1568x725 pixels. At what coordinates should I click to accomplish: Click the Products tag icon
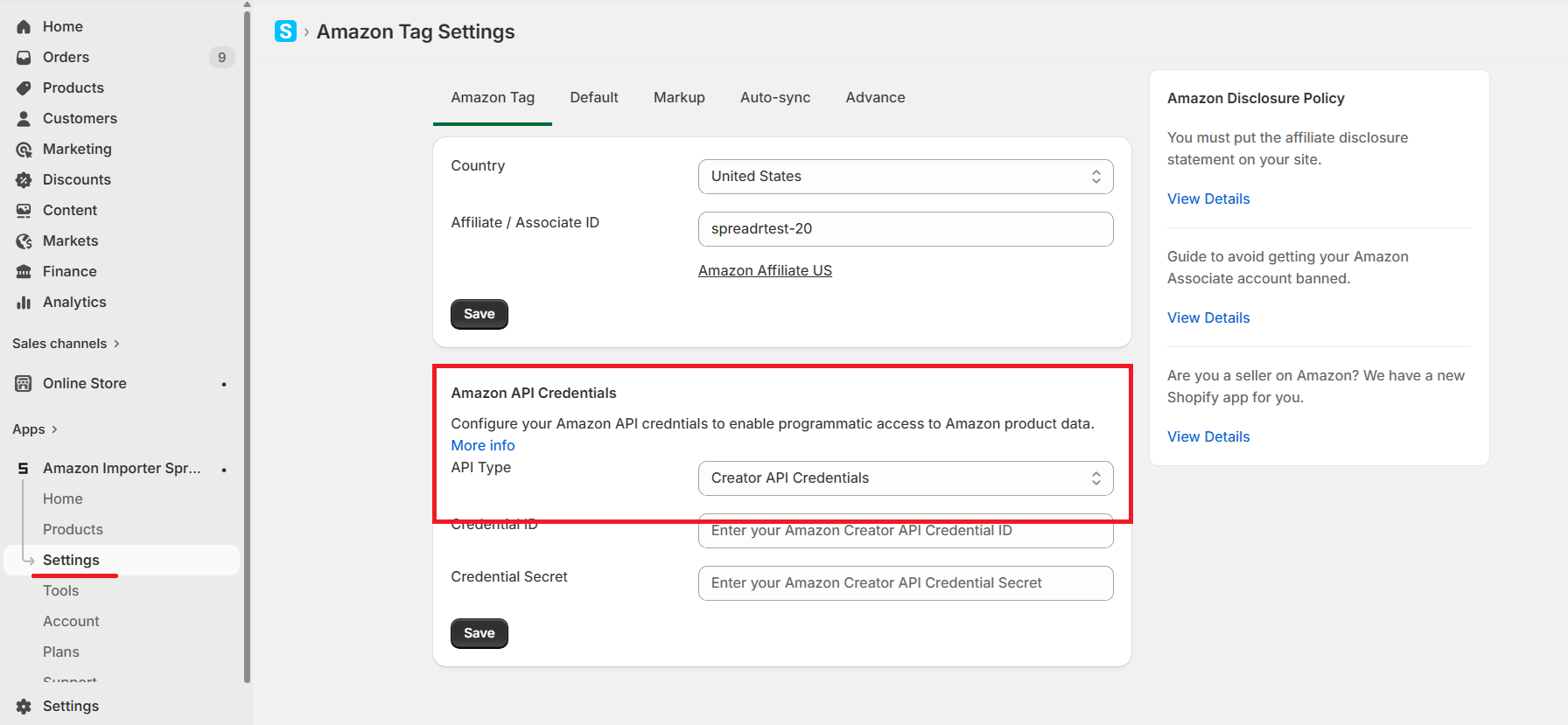[24, 88]
